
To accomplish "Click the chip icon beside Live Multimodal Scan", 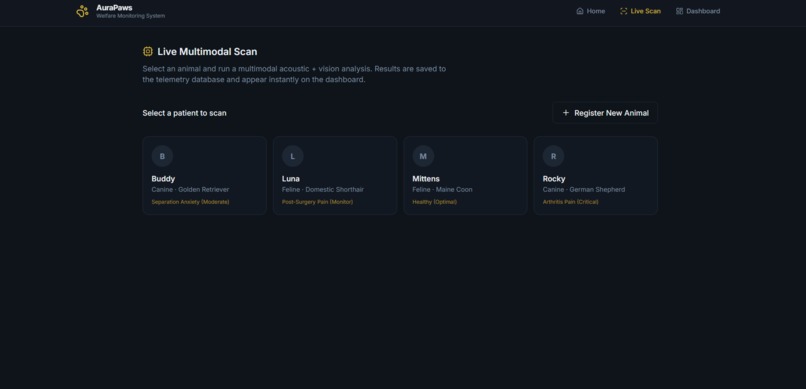I will coord(148,51).
